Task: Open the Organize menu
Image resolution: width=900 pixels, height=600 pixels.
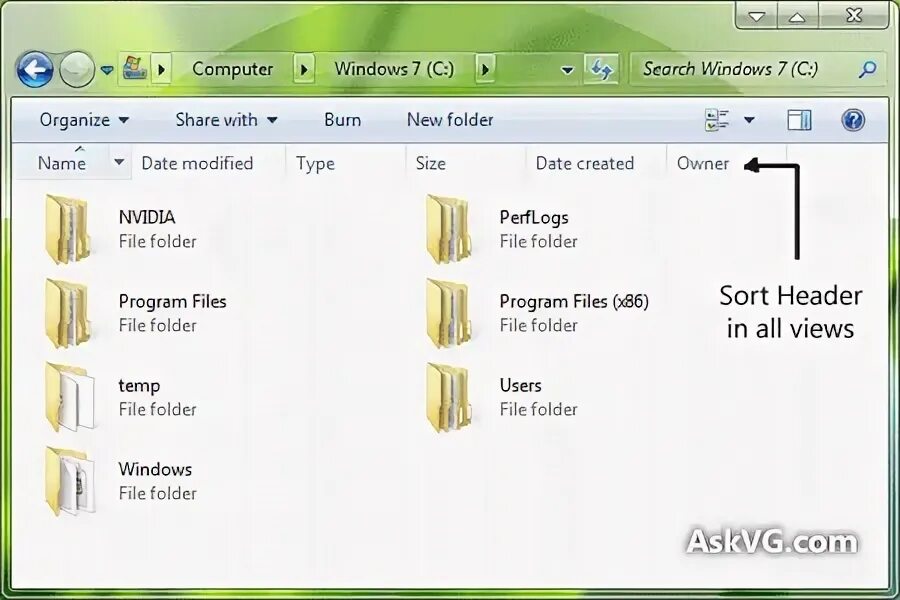Action: (84, 120)
